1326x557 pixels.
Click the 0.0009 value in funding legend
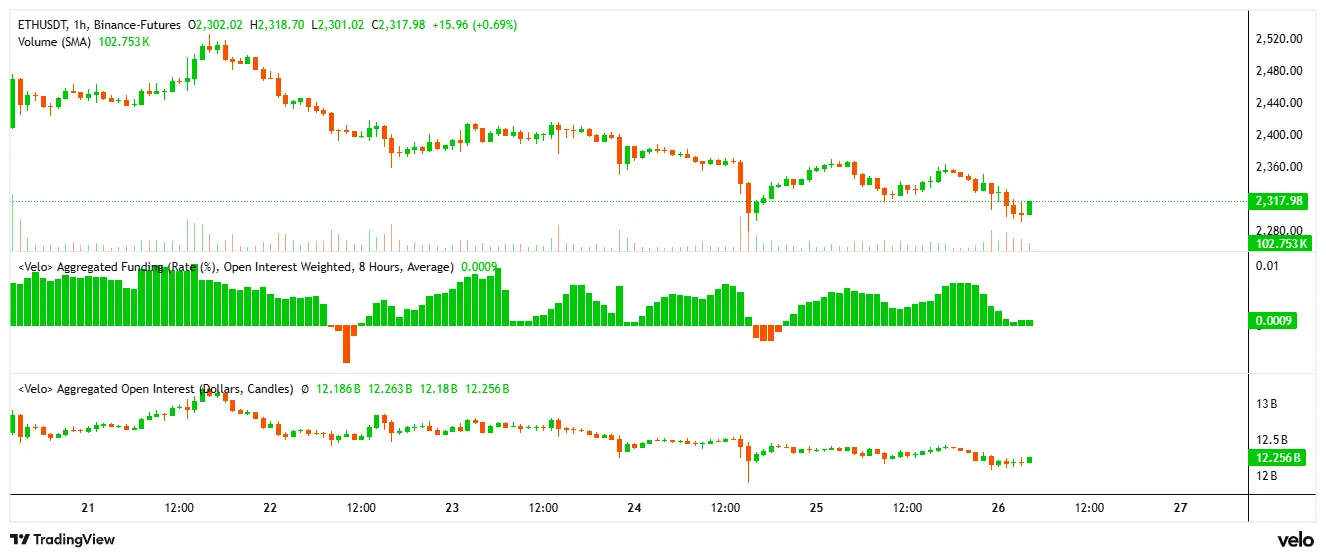pyautogui.click(x=478, y=267)
